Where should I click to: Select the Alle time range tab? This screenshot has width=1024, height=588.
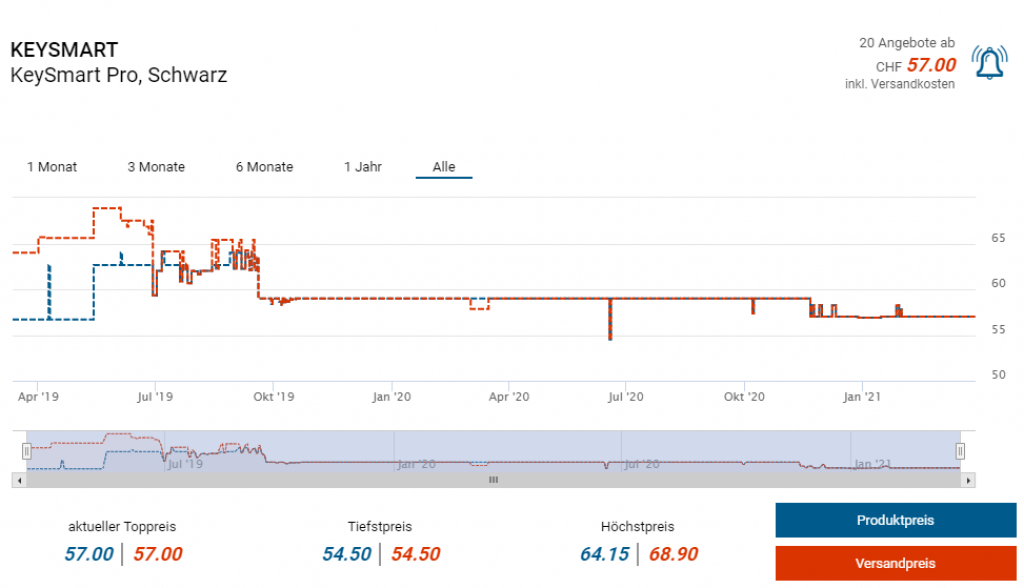coord(444,167)
